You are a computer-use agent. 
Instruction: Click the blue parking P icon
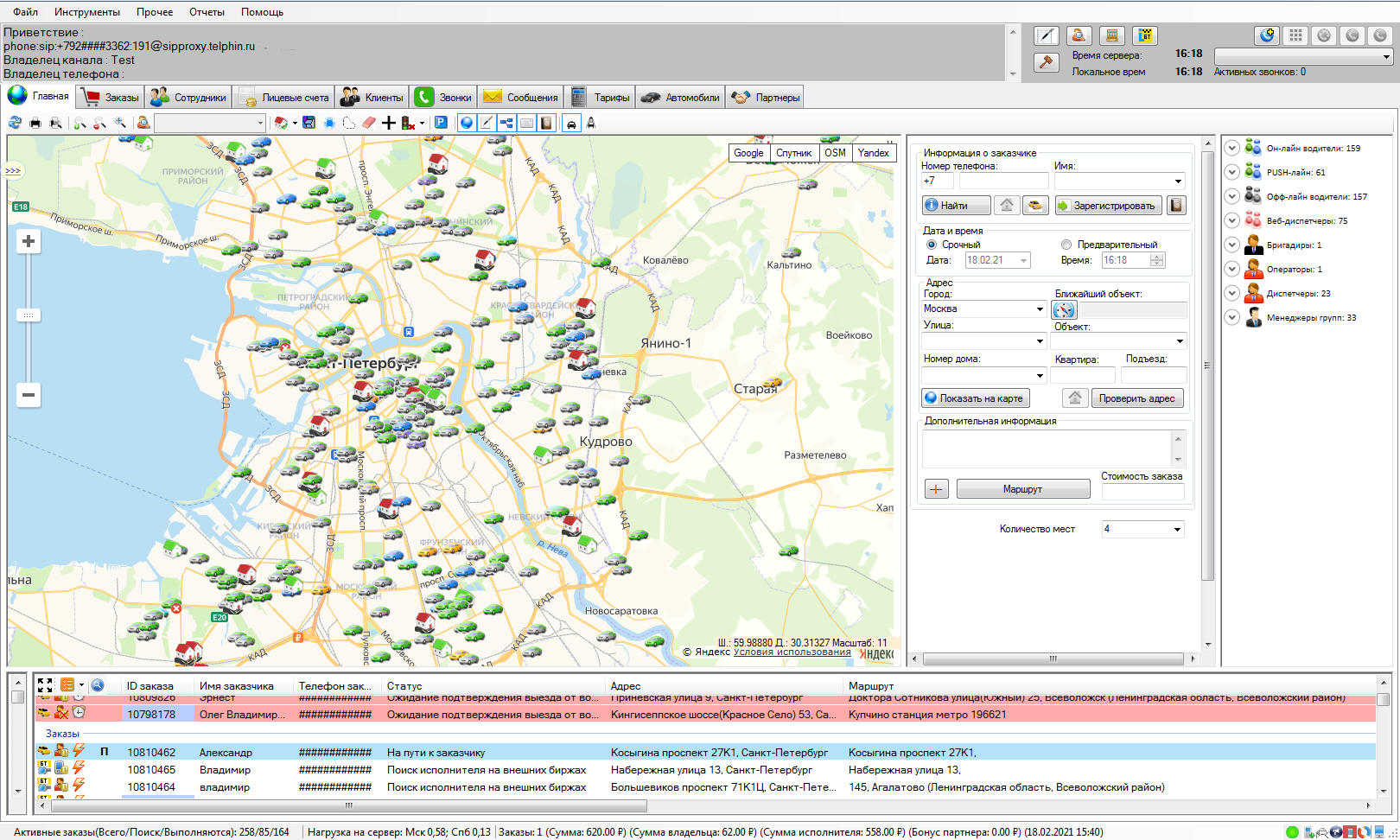[441, 123]
